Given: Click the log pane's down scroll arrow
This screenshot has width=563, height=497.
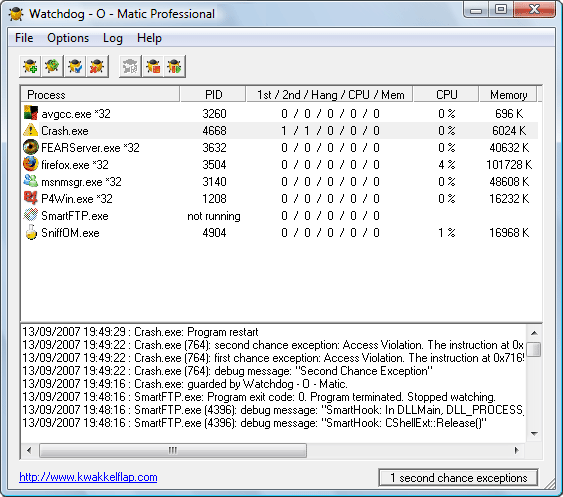Looking at the screenshot, I should click(x=534, y=434).
